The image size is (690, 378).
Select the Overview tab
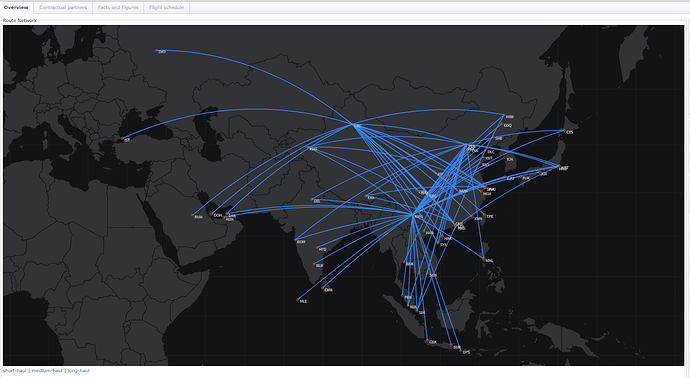coord(16,7)
